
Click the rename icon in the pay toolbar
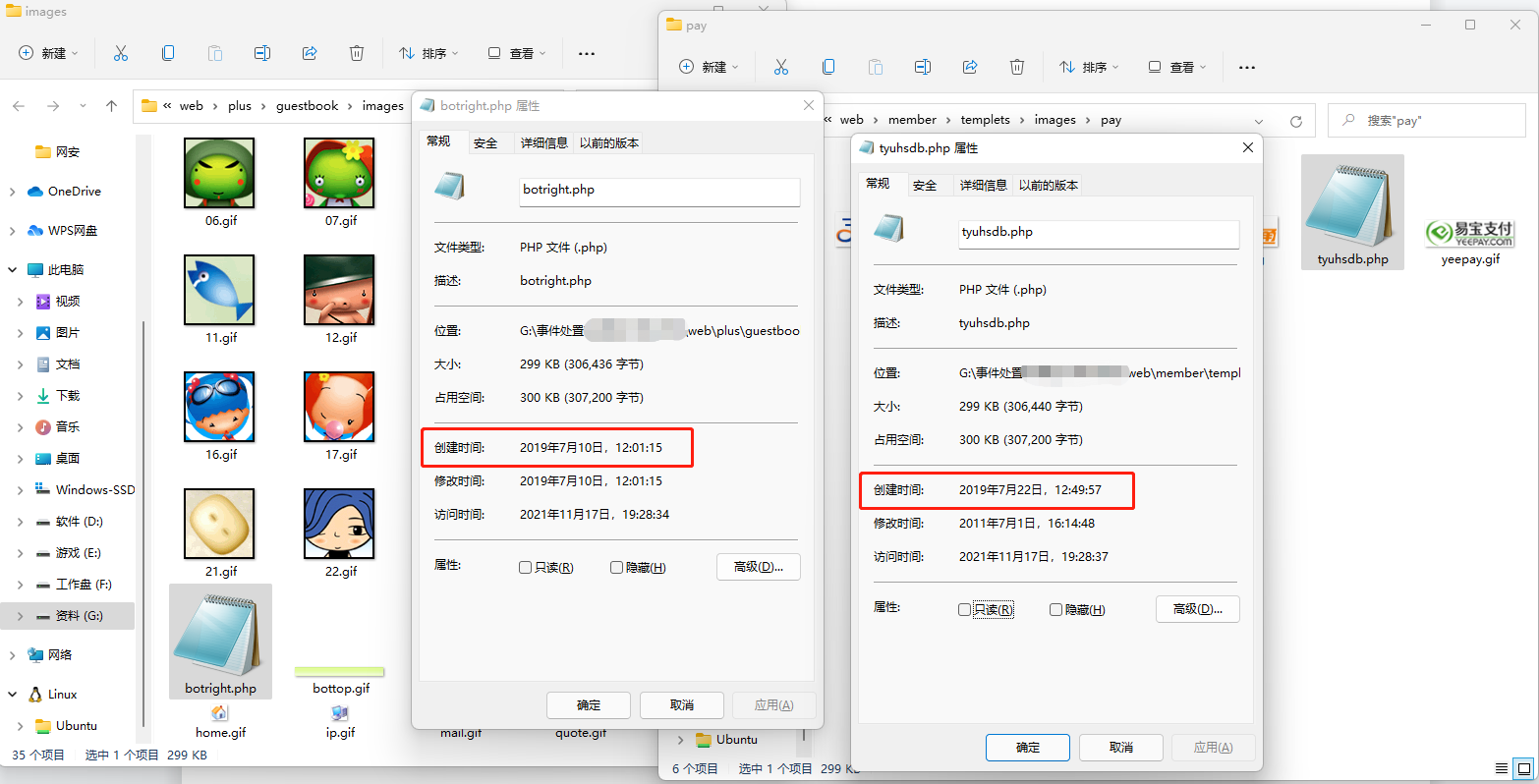pyautogui.click(x=923, y=67)
